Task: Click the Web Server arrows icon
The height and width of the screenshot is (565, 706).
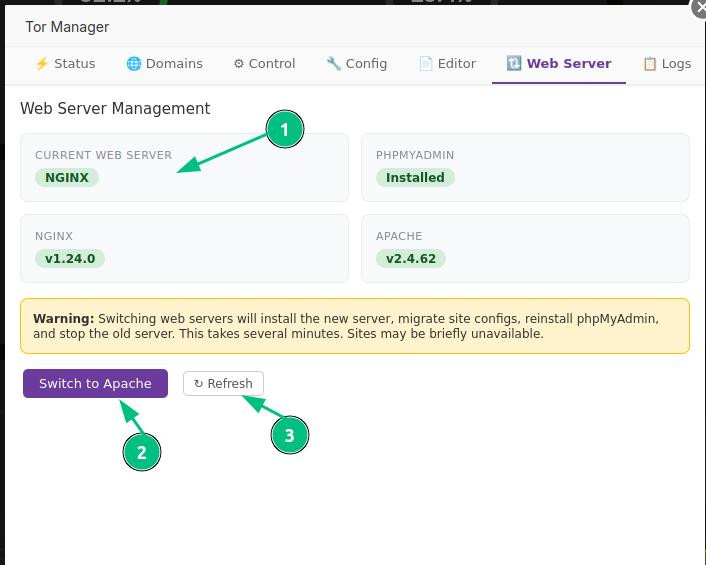Action: pos(514,63)
